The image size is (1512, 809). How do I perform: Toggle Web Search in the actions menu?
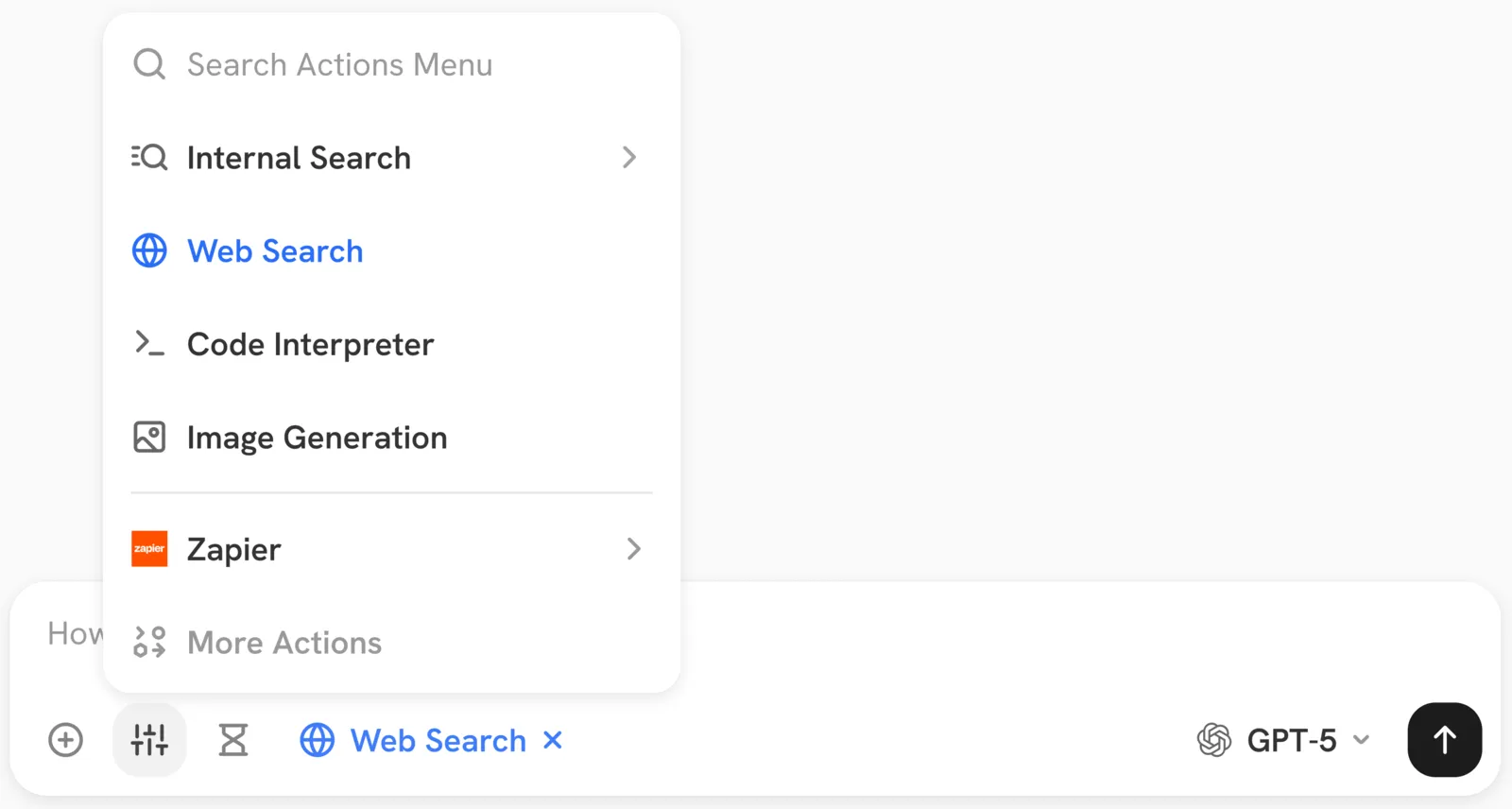point(391,251)
